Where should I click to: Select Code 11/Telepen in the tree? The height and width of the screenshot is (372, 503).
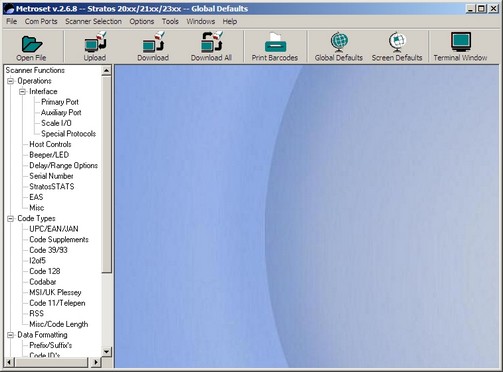(57, 303)
